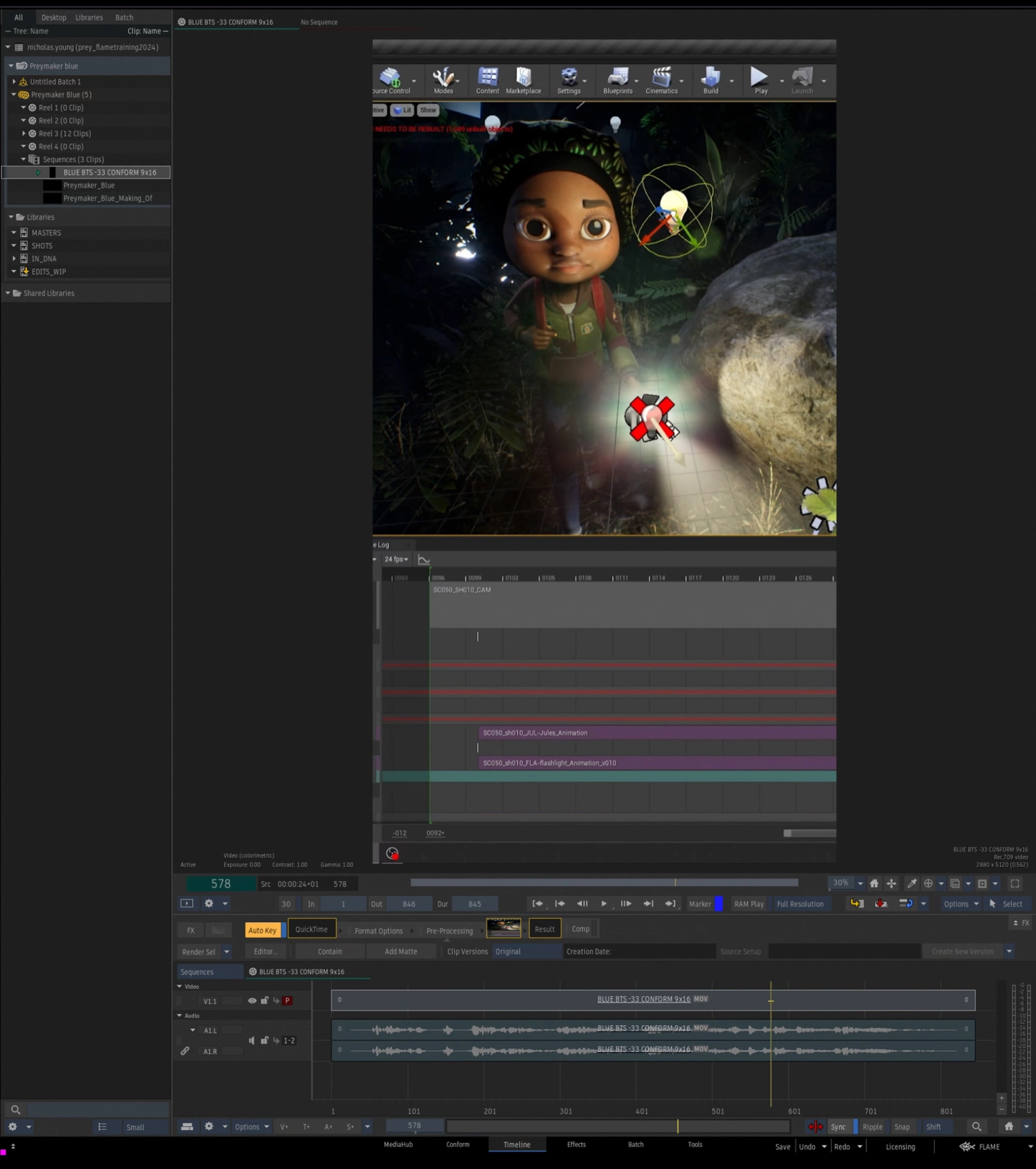Click the viewer home icon beside 30% zoom

click(x=874, y=883)
